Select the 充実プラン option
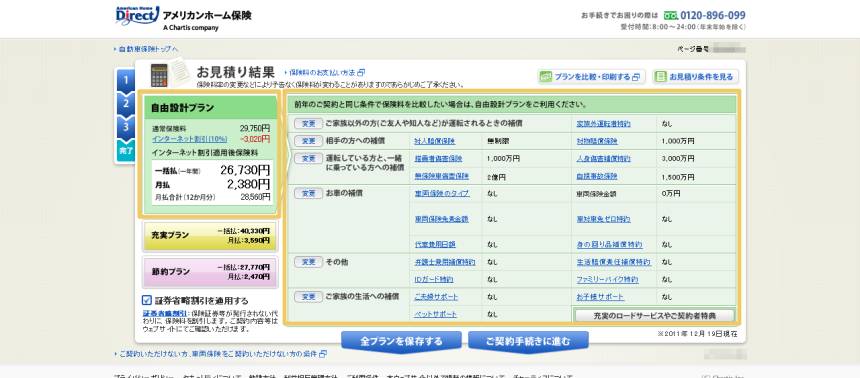The height and width of the screenshot is (378, 860). click(x=210, y=236)
